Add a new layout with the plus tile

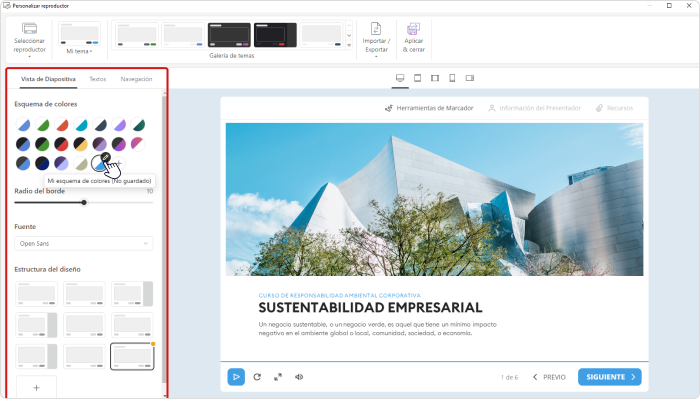click(x=37, y=387)
